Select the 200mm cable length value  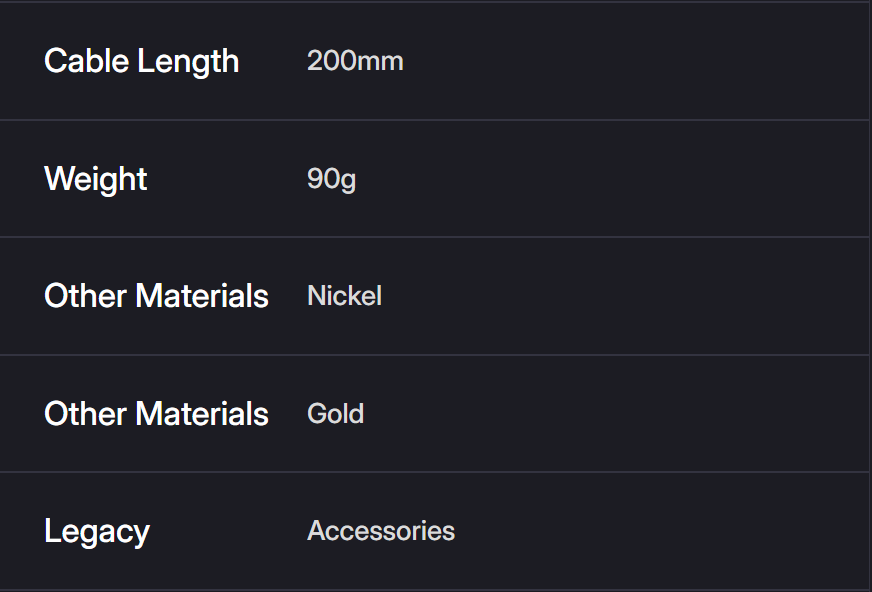[x=355, y=61]
